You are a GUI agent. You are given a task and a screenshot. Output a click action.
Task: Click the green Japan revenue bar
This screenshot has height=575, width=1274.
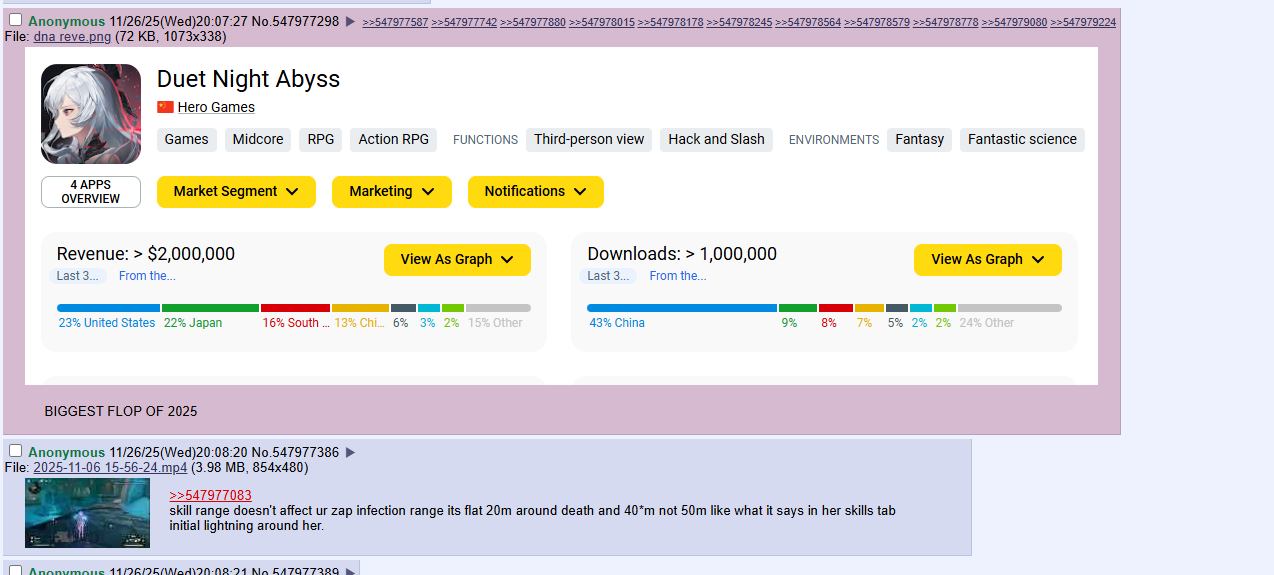point(210,308)
